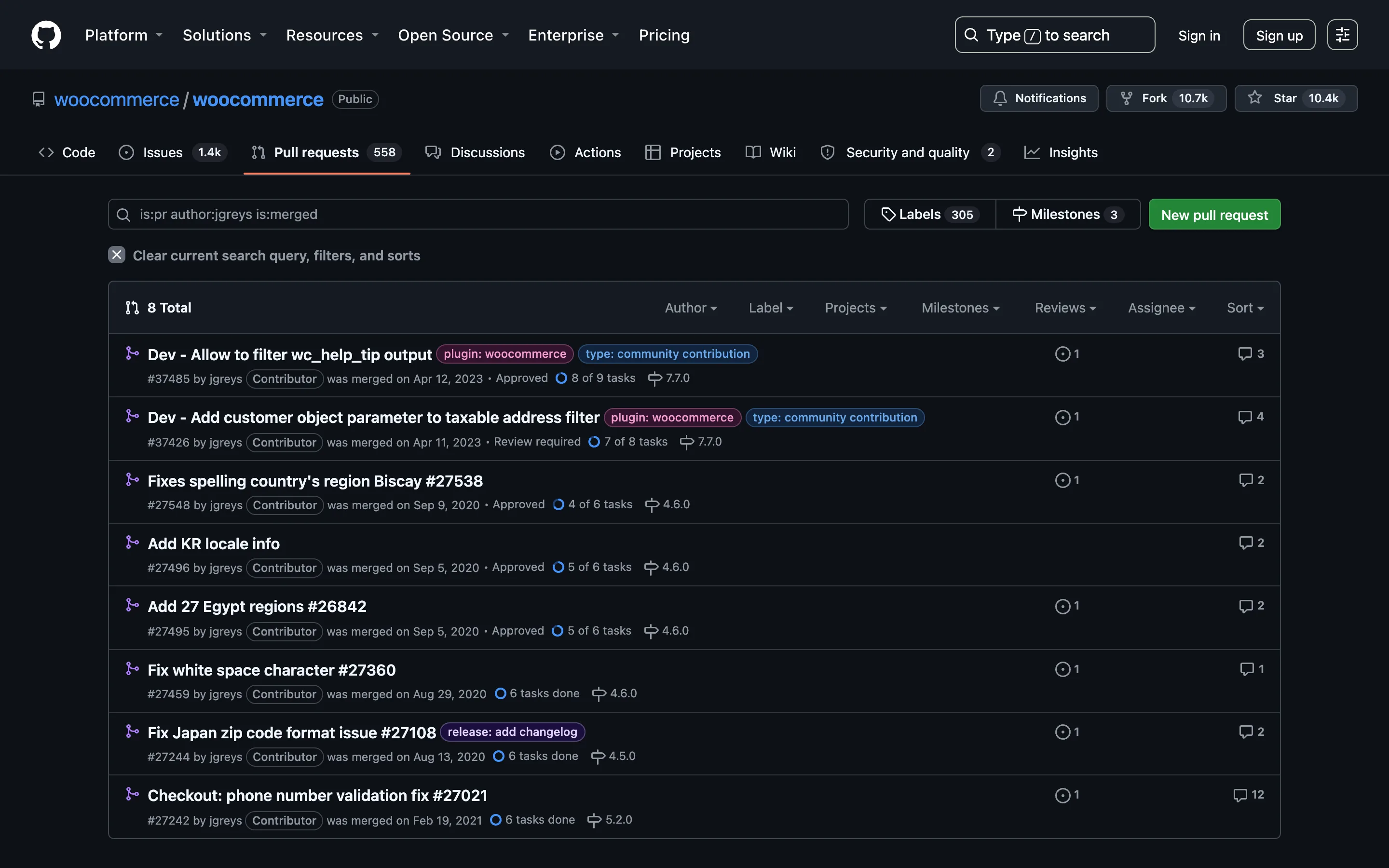The width and height of the screenshot is (1389, 868).
Task: Click woocommerce organization link
Action: pos(117,99)
